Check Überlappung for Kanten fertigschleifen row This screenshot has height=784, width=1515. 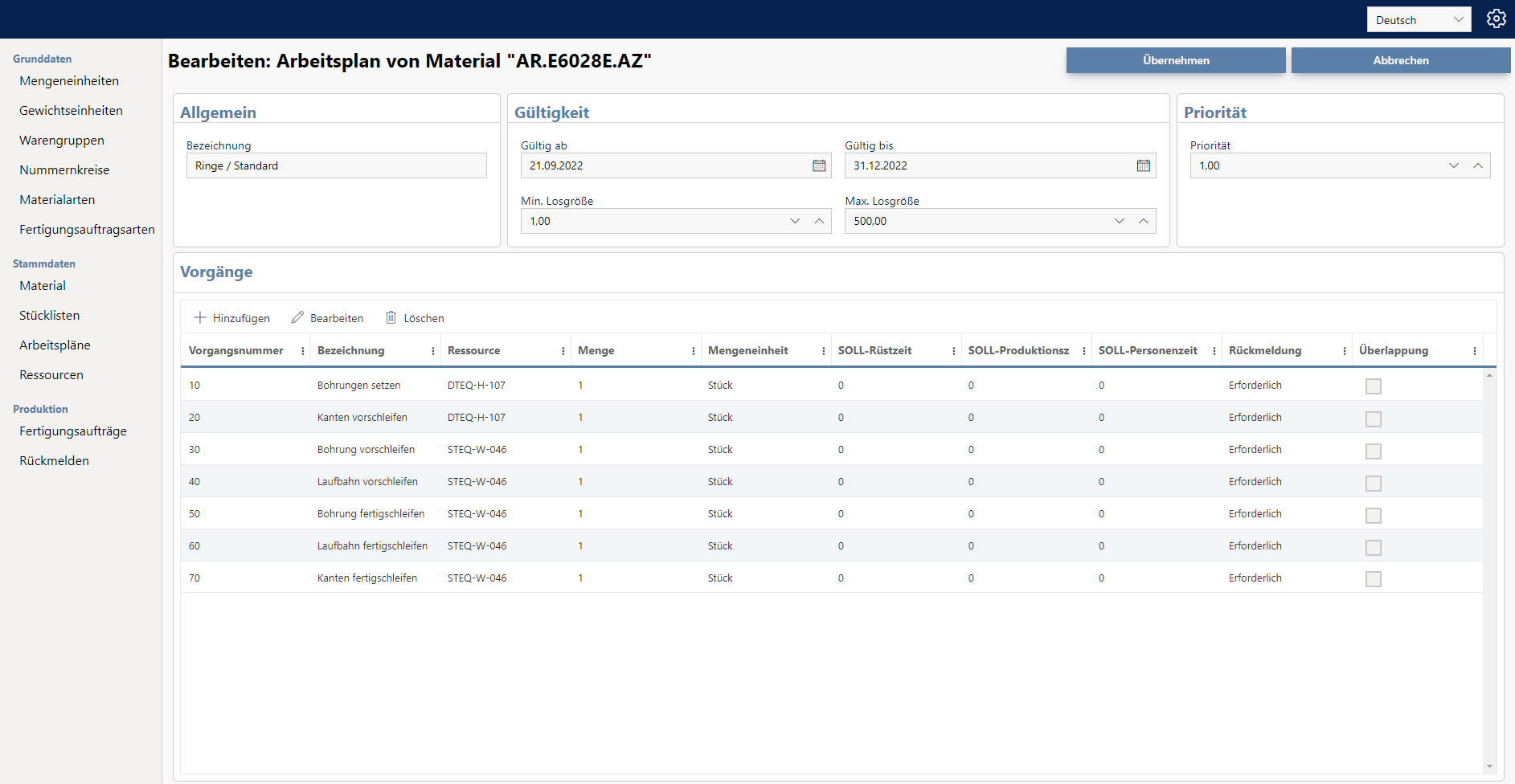pyautogui.click(x=1374, y=579)
